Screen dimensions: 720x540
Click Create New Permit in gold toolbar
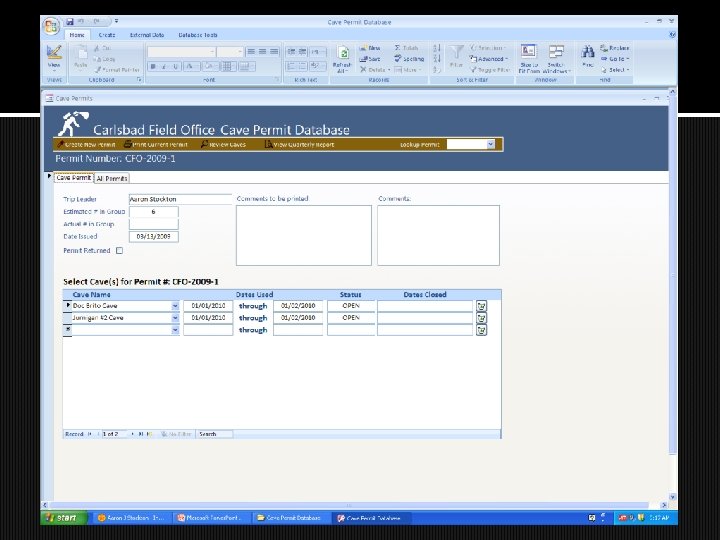86,144
